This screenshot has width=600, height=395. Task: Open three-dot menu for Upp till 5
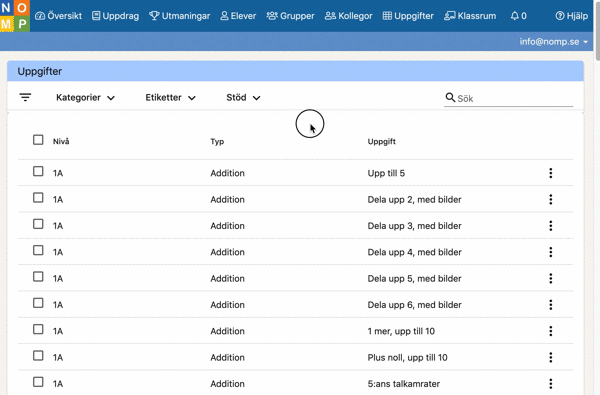[x=551, y=173]
